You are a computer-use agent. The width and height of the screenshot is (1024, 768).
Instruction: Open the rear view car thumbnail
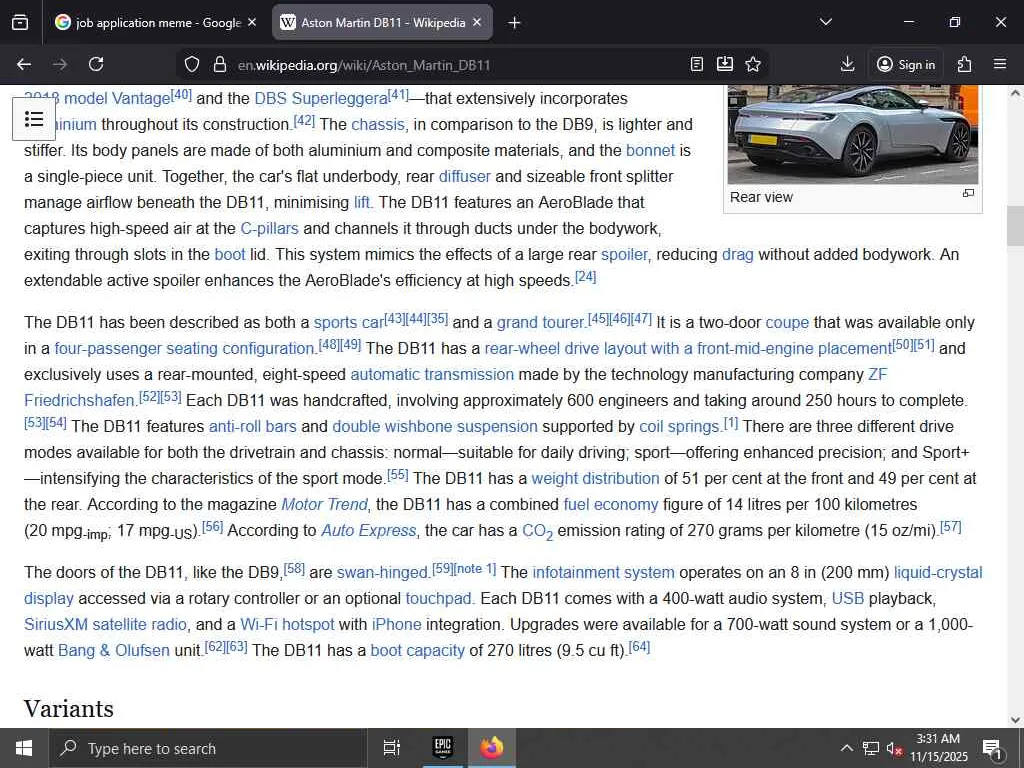[852, 135]
